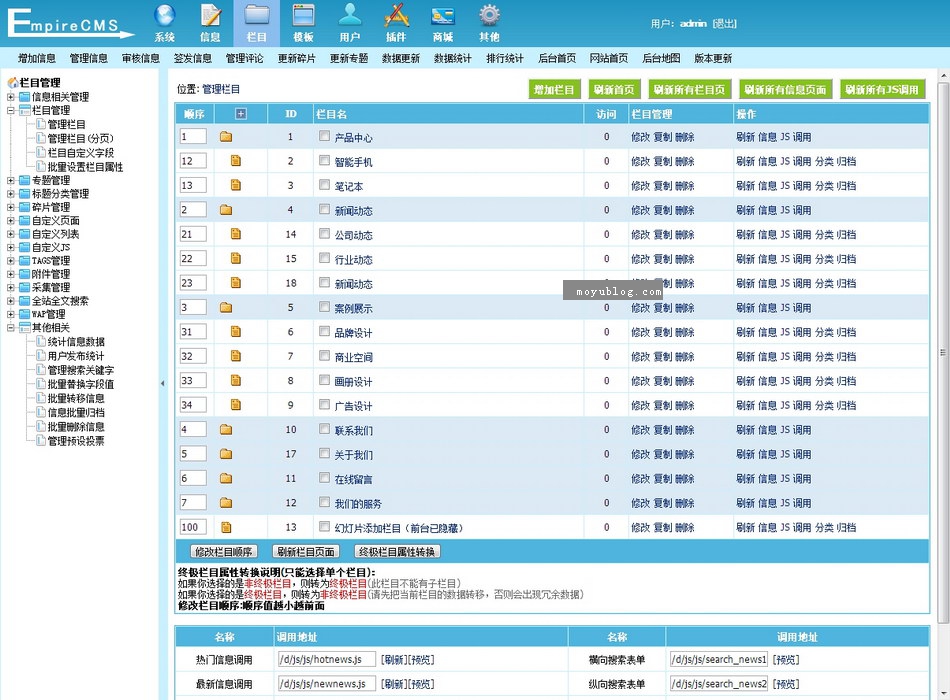Viewport: 950px width, 700px height.
Task: Click the page icon in the 智能手机 row
Action: 236,161
